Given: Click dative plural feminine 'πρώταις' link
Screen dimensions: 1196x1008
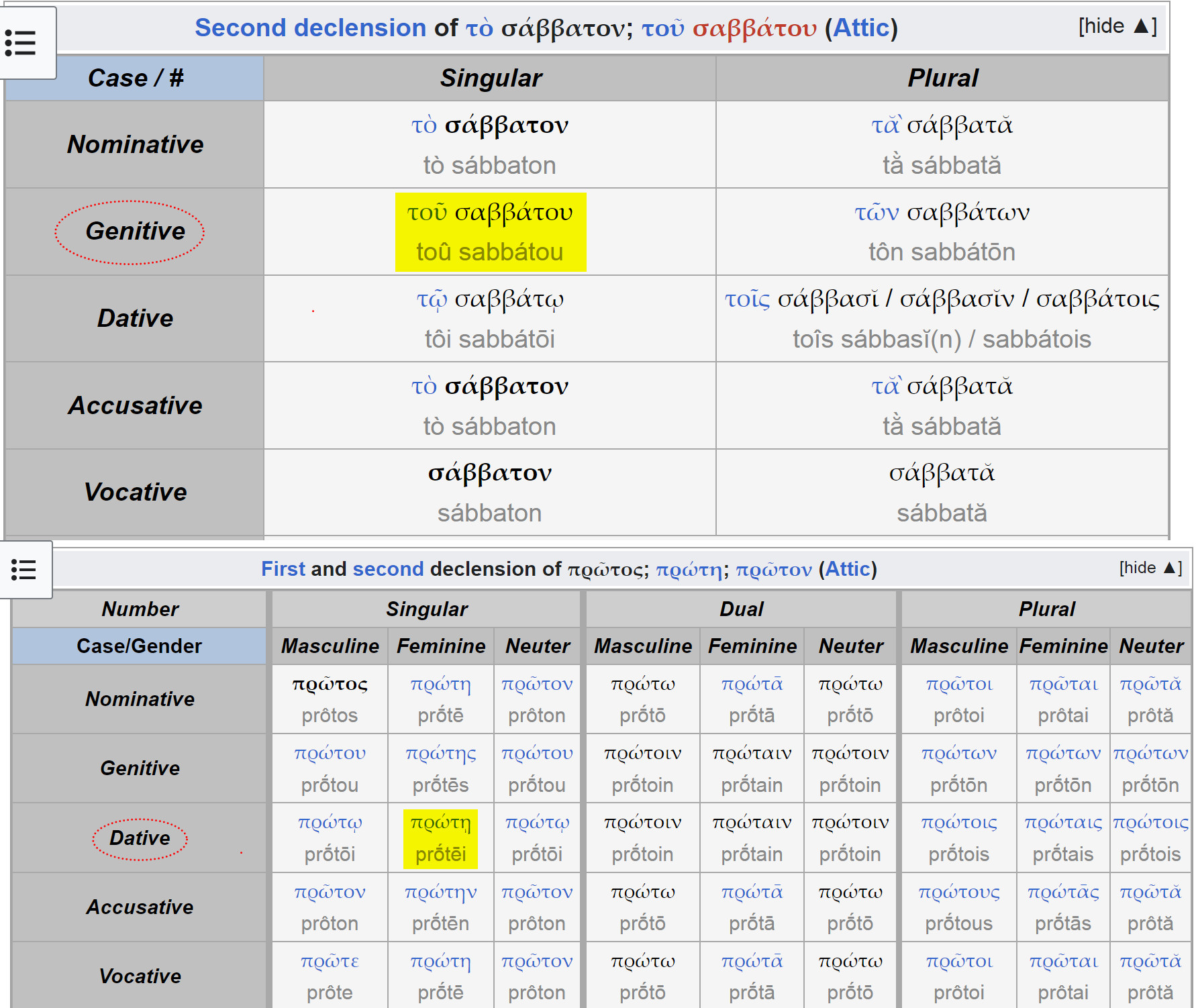Looking at the screenshot, I should (1063, 823).
